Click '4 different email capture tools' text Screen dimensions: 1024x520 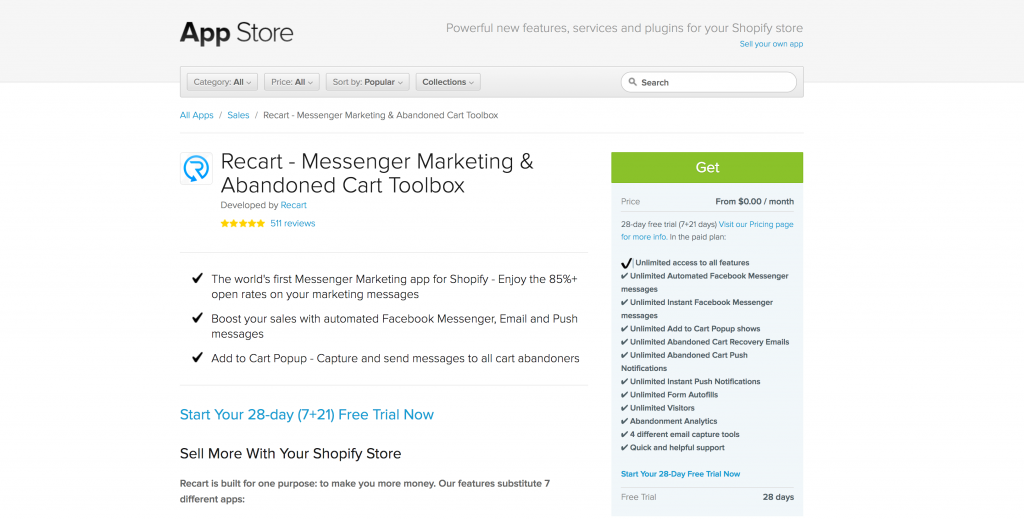(x=684, y=434)
